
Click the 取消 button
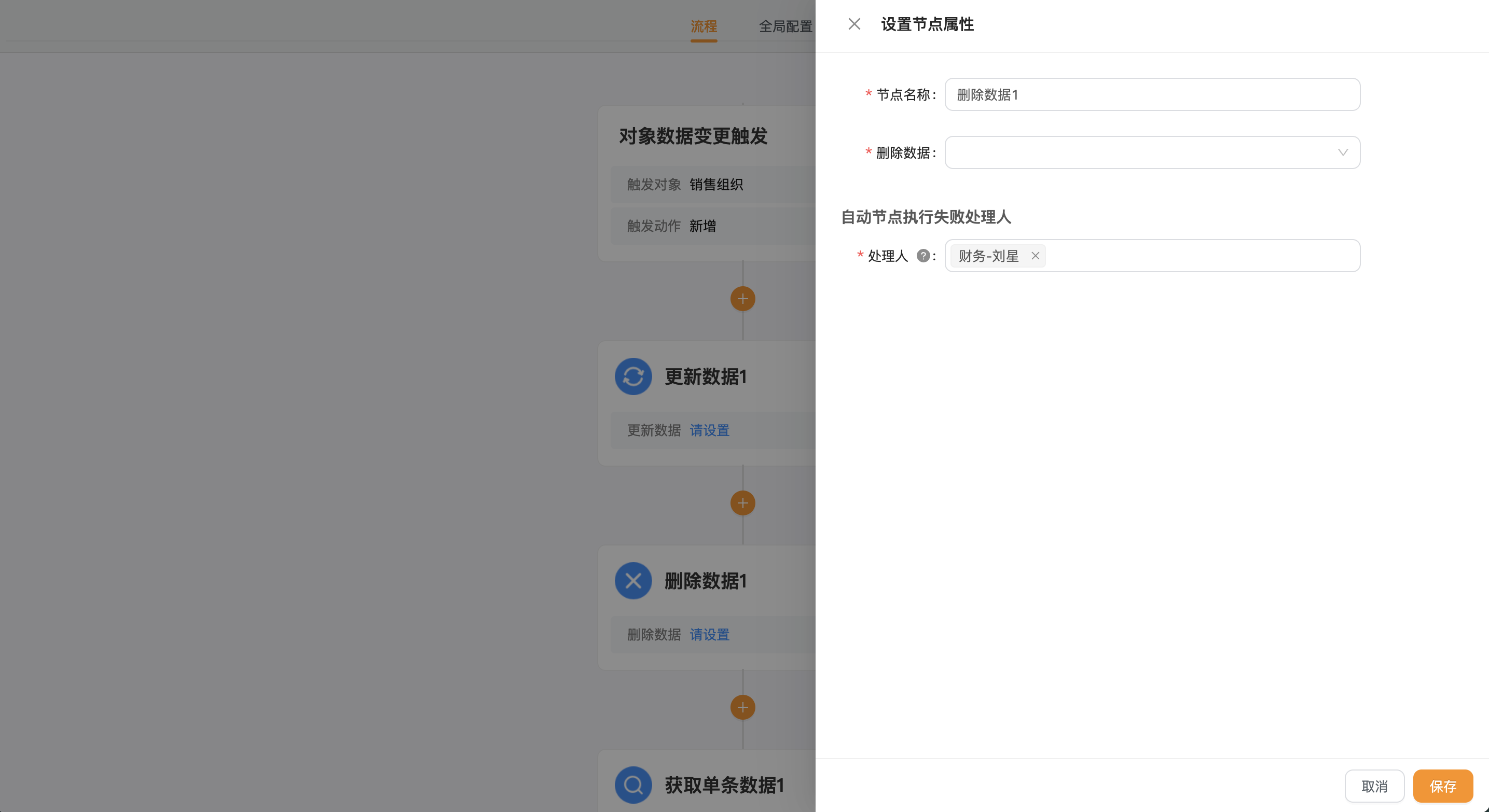(1374, 786)
